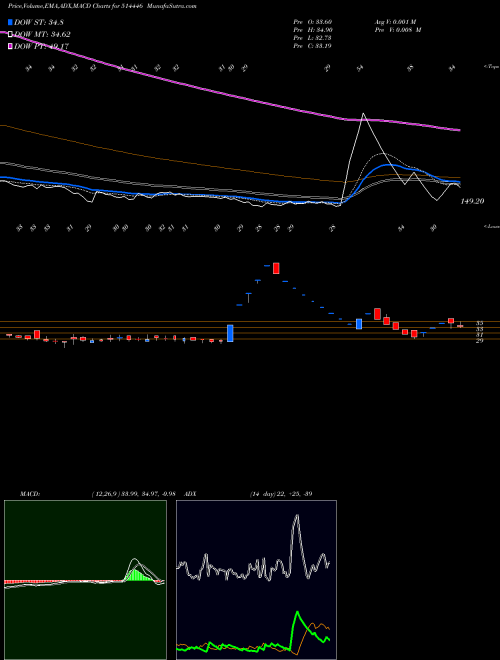This screenshot has width=500, height=660.
Task: Click the green +DI spike in ADX panel
Action: pyautogui.click(x=297, y=612)
